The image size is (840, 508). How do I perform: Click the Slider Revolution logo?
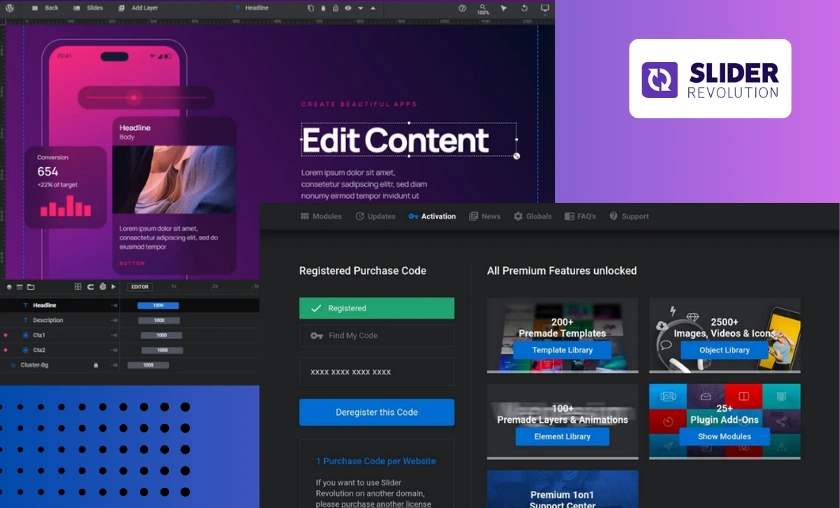[710, 78]
